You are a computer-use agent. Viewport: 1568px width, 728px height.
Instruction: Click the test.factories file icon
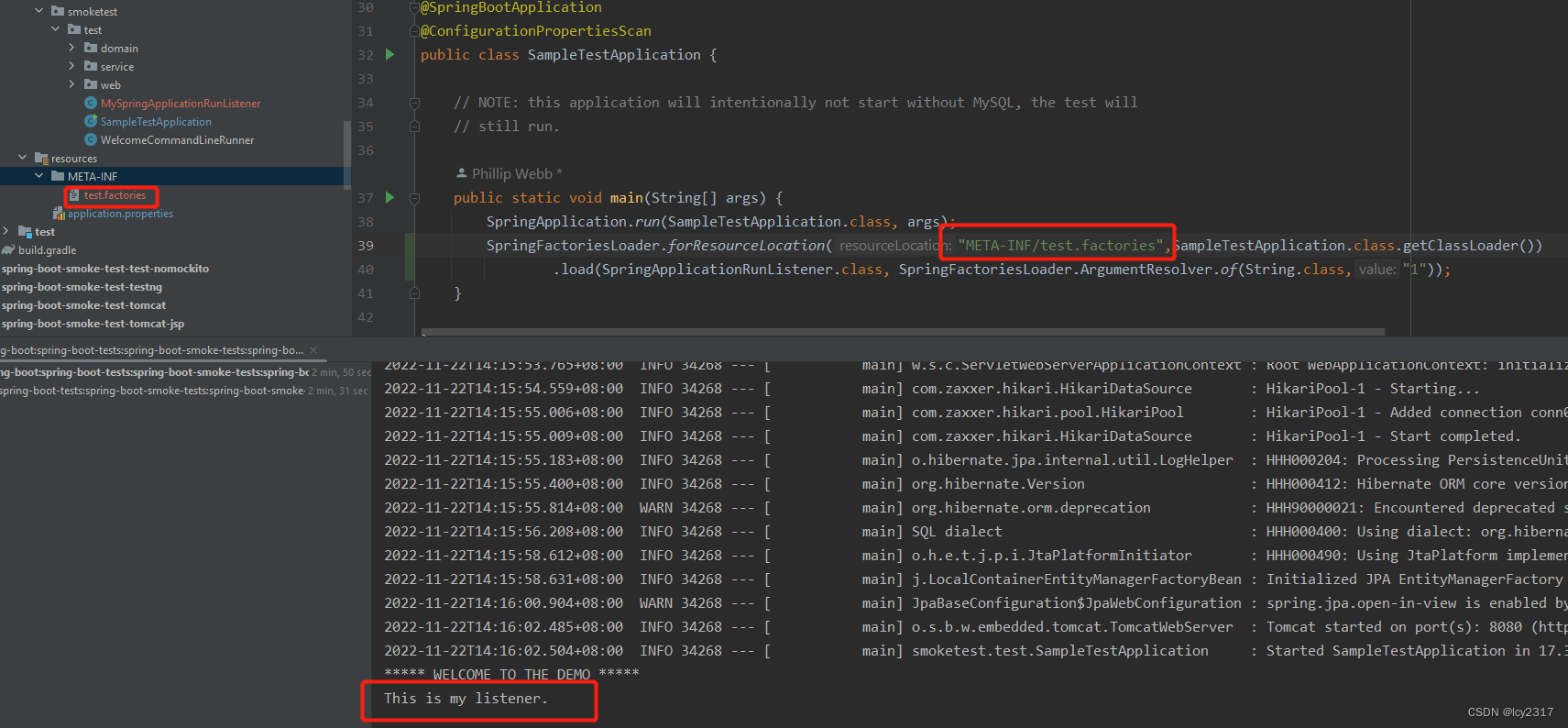[x=74, y=195]
